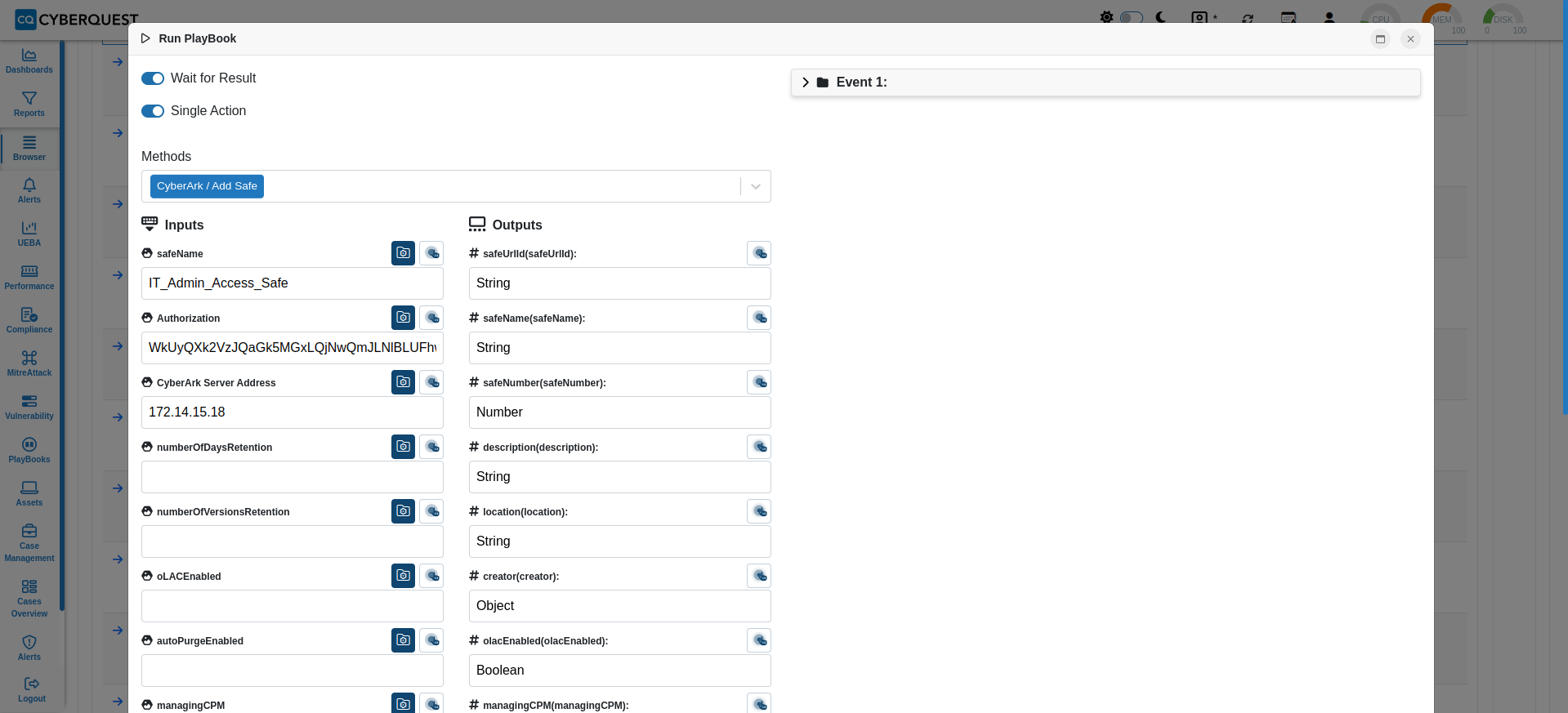1568x713 pixels.
Task: Focus the empty autoPurgeEnabled input field
Action: (x=293, y=671)
